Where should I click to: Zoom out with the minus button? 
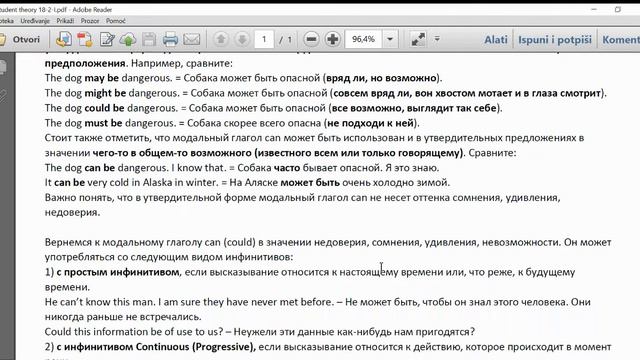311,39
